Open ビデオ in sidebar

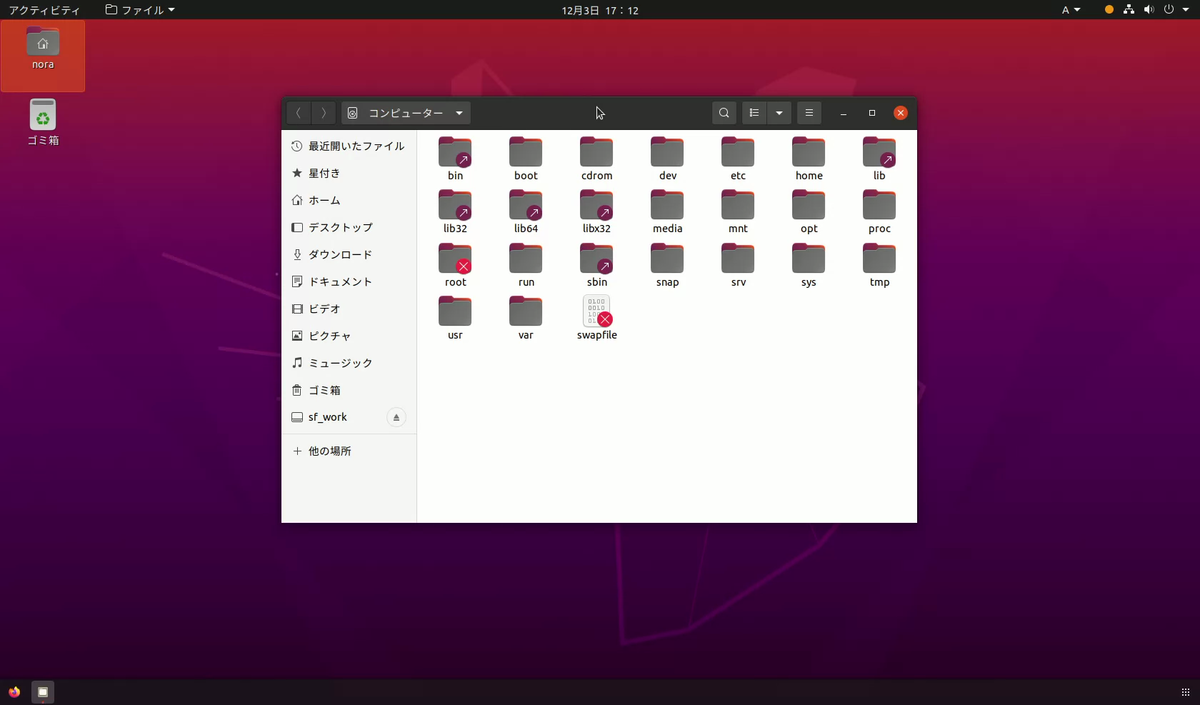[349, 308]
